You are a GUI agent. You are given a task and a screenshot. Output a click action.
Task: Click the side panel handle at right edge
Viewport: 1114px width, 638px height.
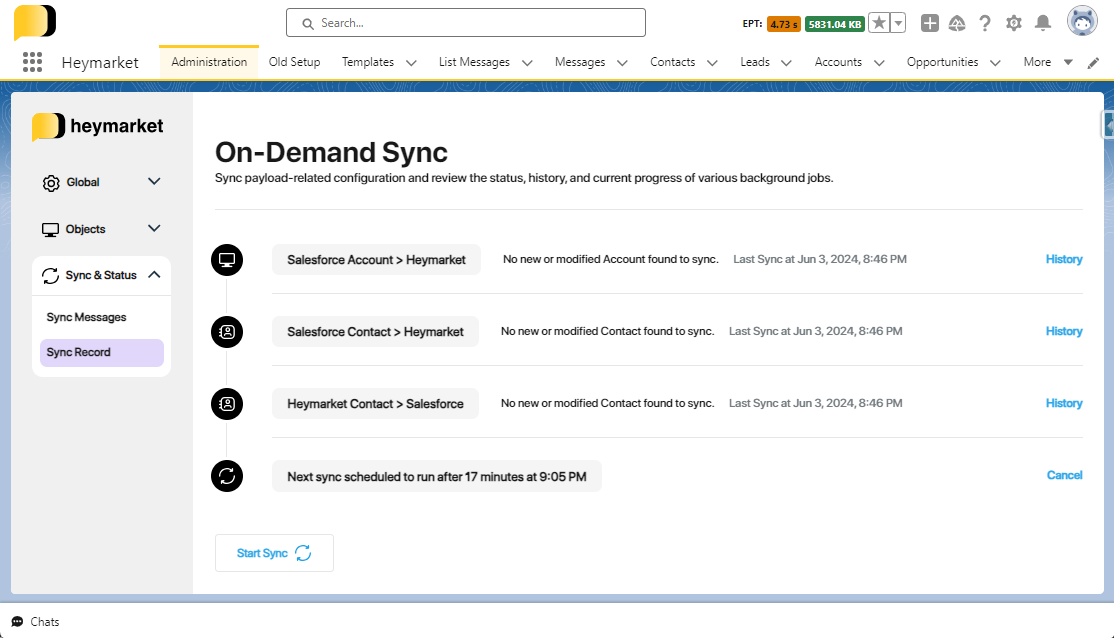1108,125
